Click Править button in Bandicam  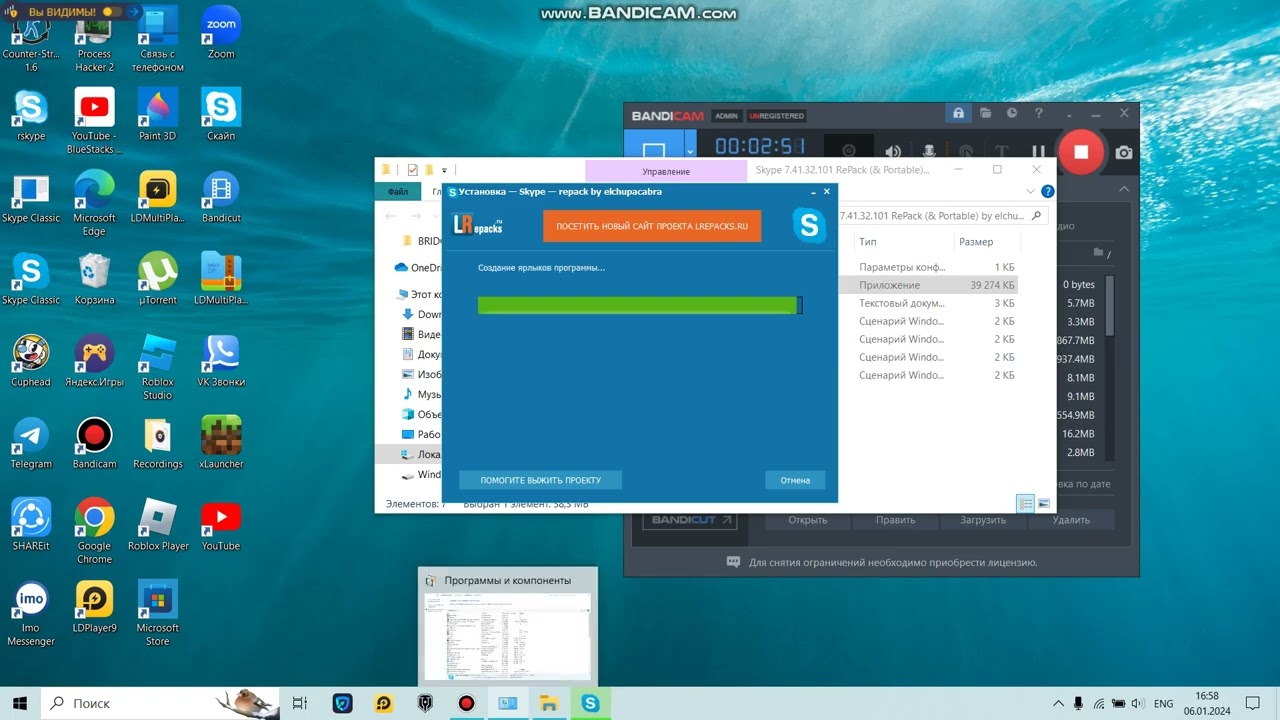pyautogui.click(x=895, y=520)
